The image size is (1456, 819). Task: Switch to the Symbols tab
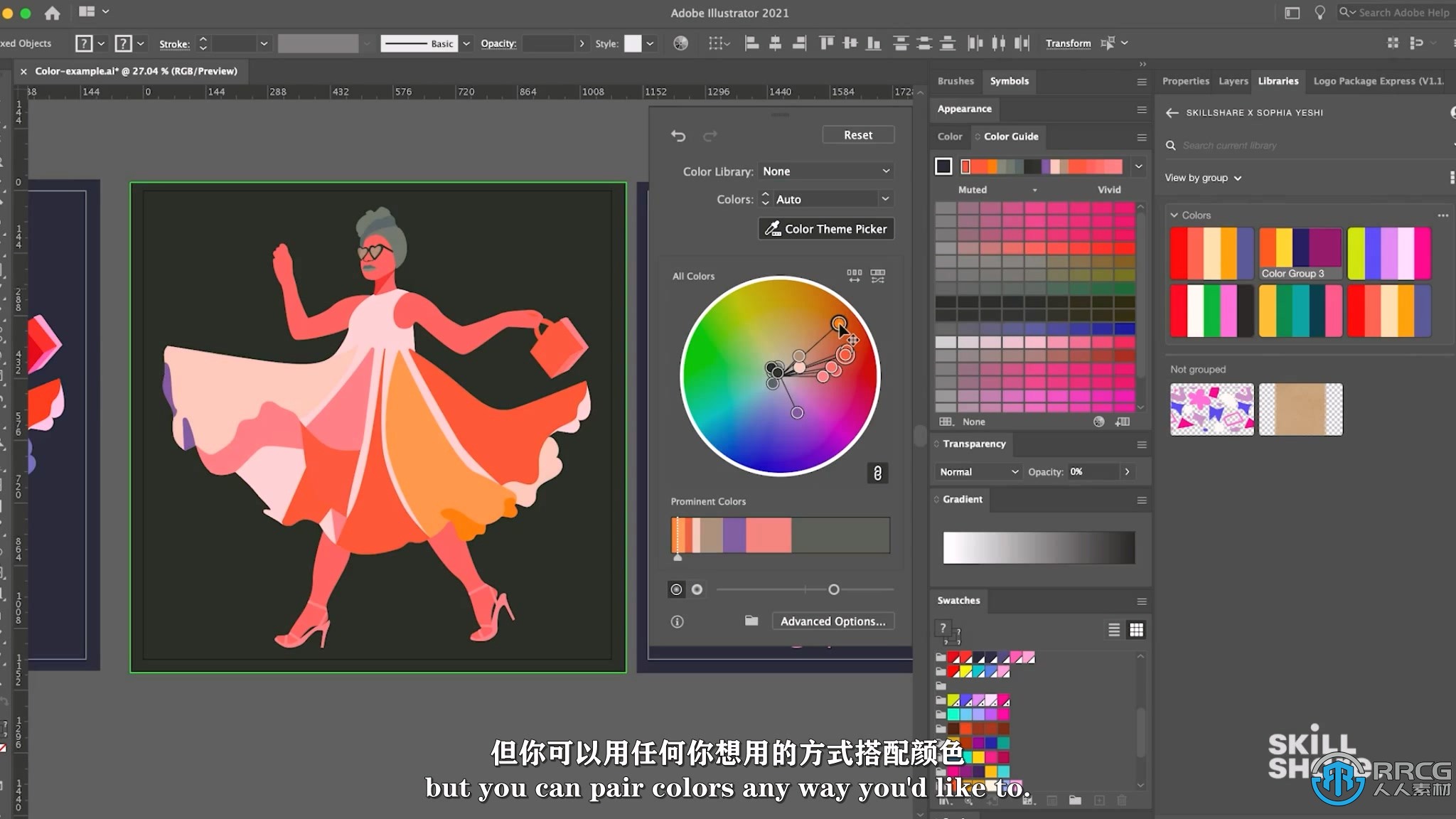1009,81
